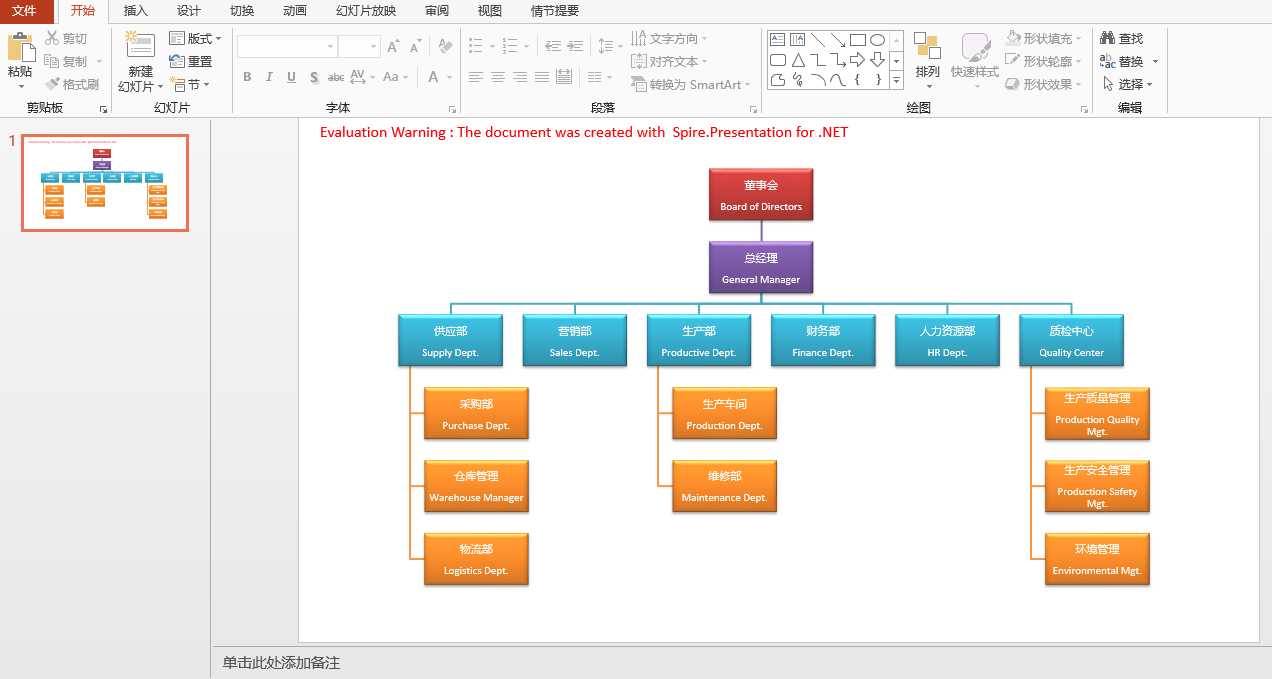Click the Find (查找) binoculars icon
The height and width of the screenshot is (679, 1272).
click(1107, 38)
